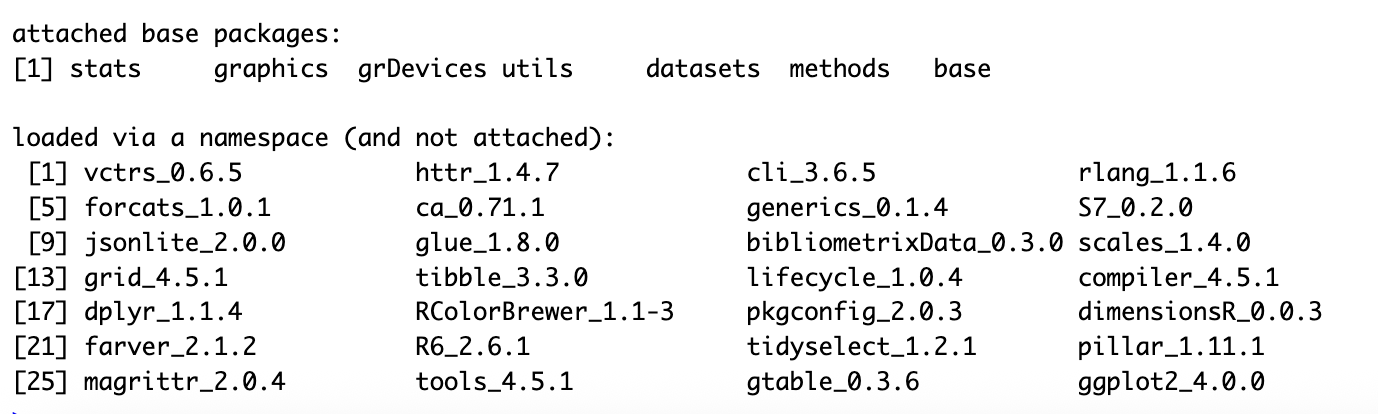Viewport: 1378px width, 414px height.
Task: Click the cli_3.6.5 package text
Action: 811,173
